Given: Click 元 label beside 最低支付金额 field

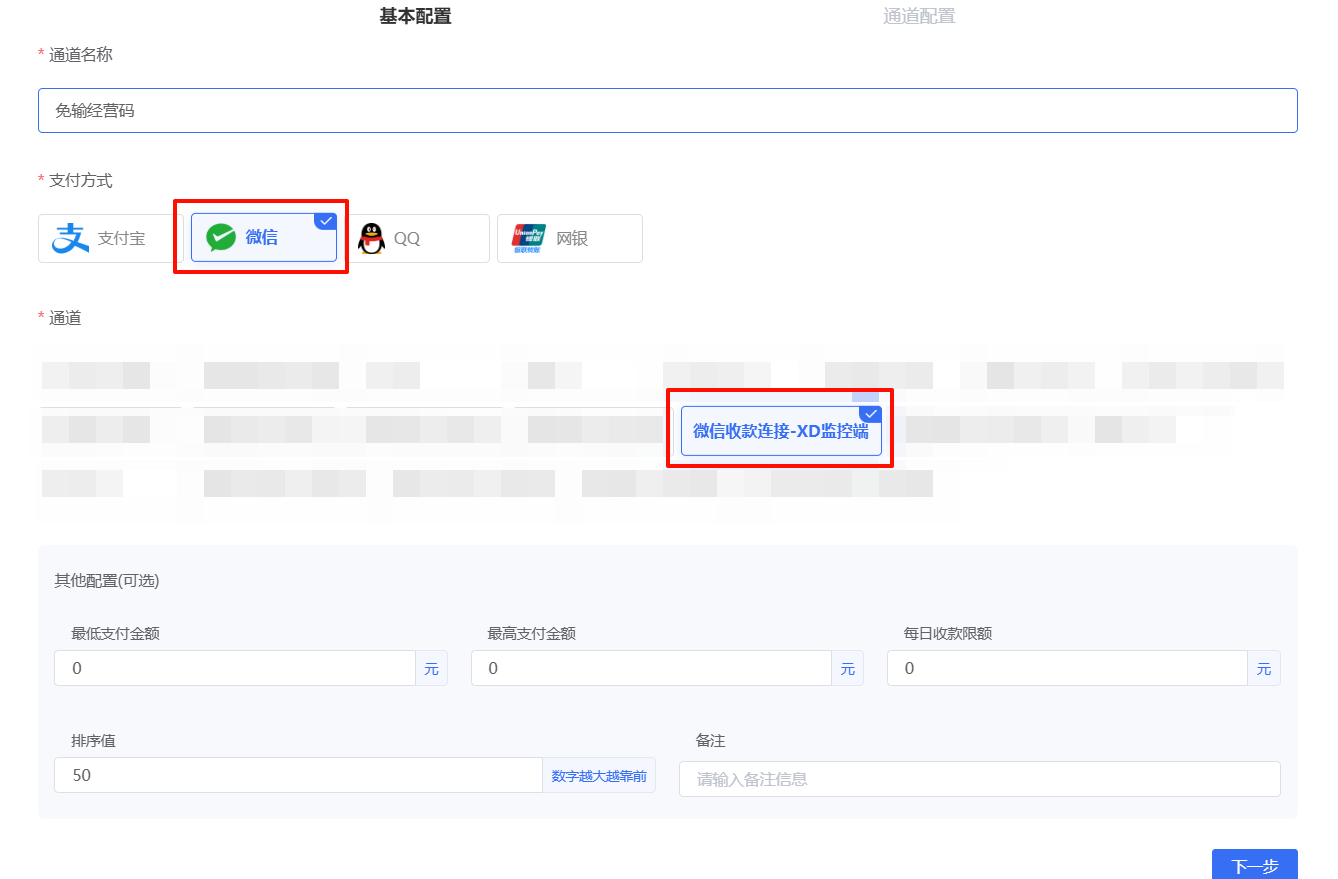Looking at the screenshot, I should (432, 668).
